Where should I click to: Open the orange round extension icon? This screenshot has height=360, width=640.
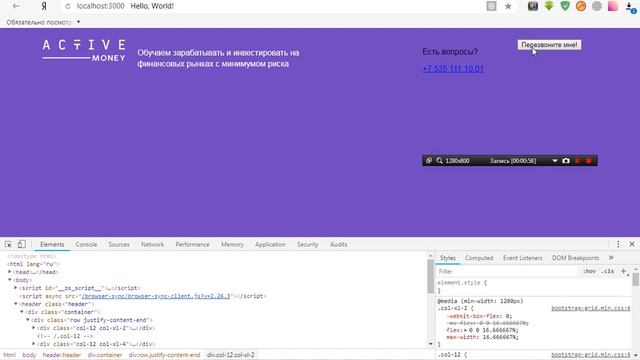click(581, 6)
